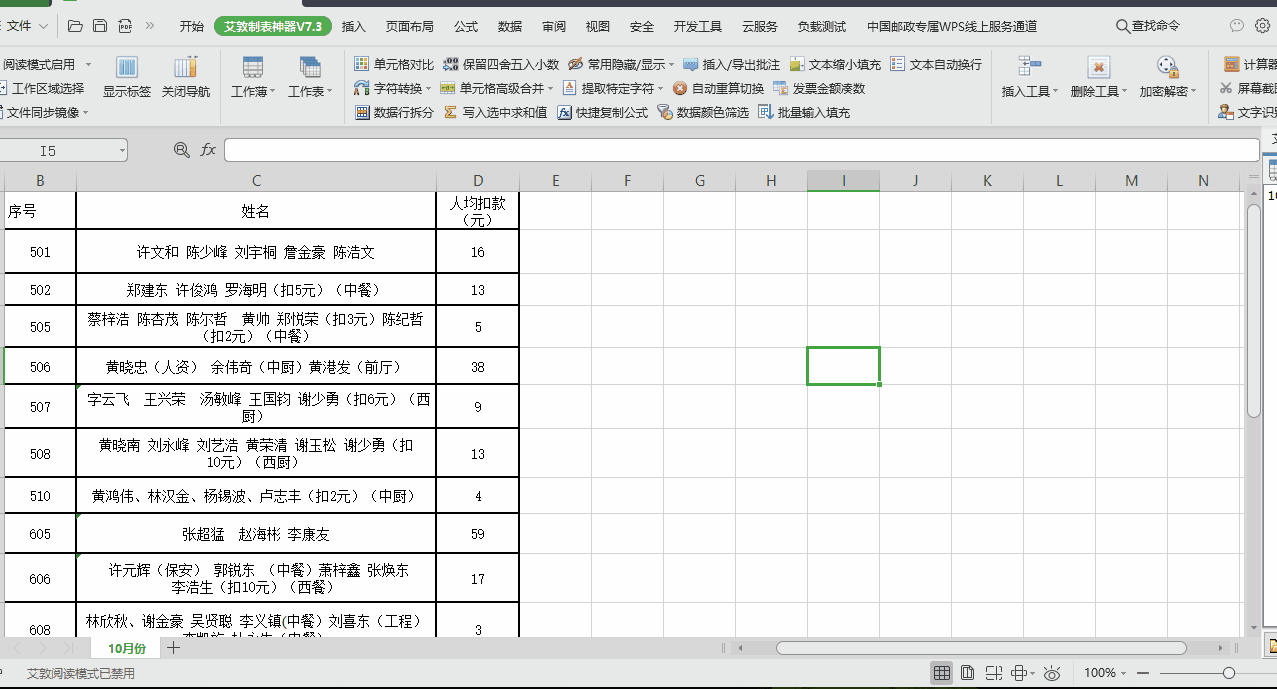This screenshot has width=1277, height=689.
Task: Switch to page break preview
Action: 993,673
